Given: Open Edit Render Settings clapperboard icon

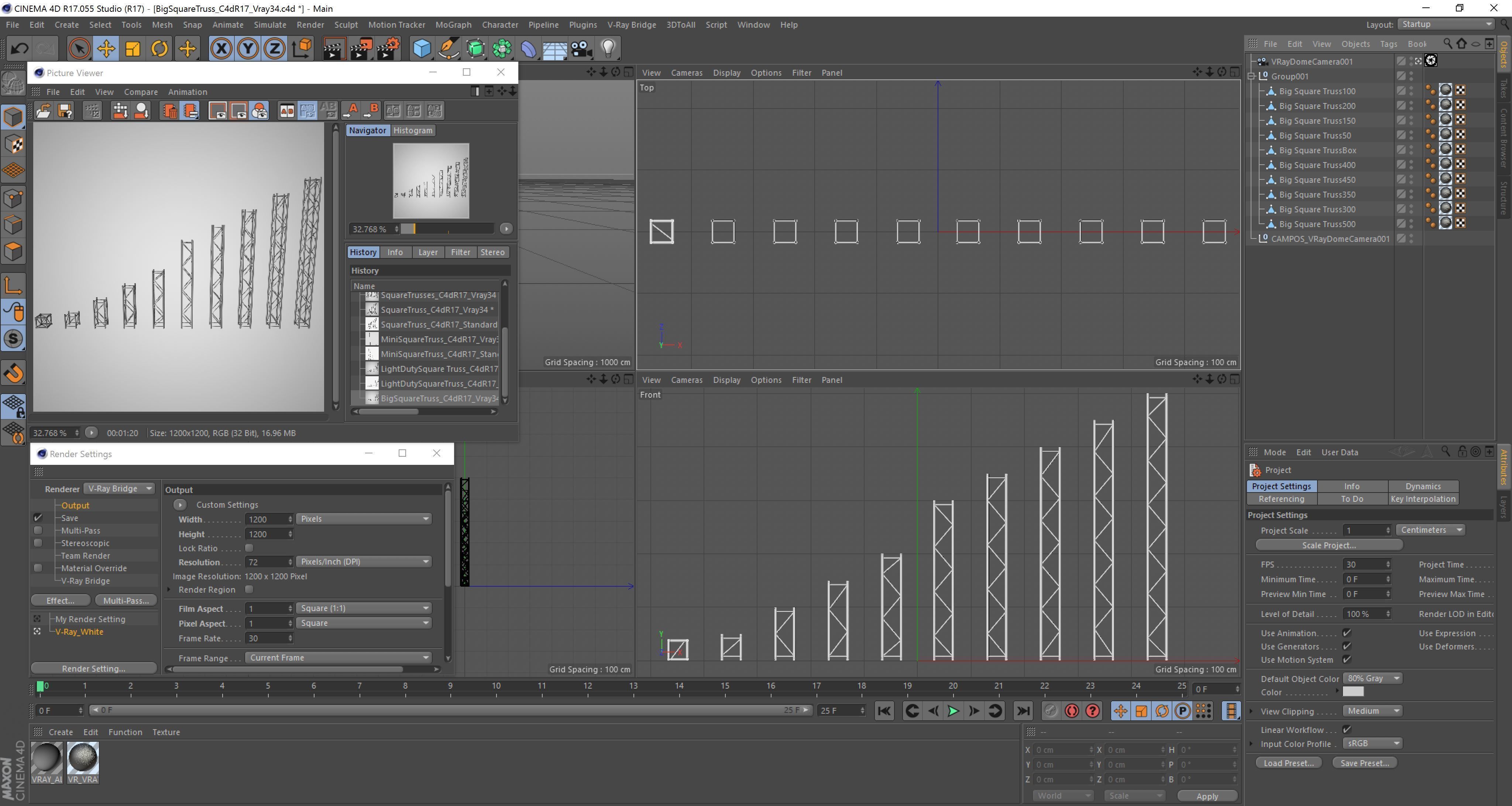Looking at the screenshot, I should coord(388,49).
